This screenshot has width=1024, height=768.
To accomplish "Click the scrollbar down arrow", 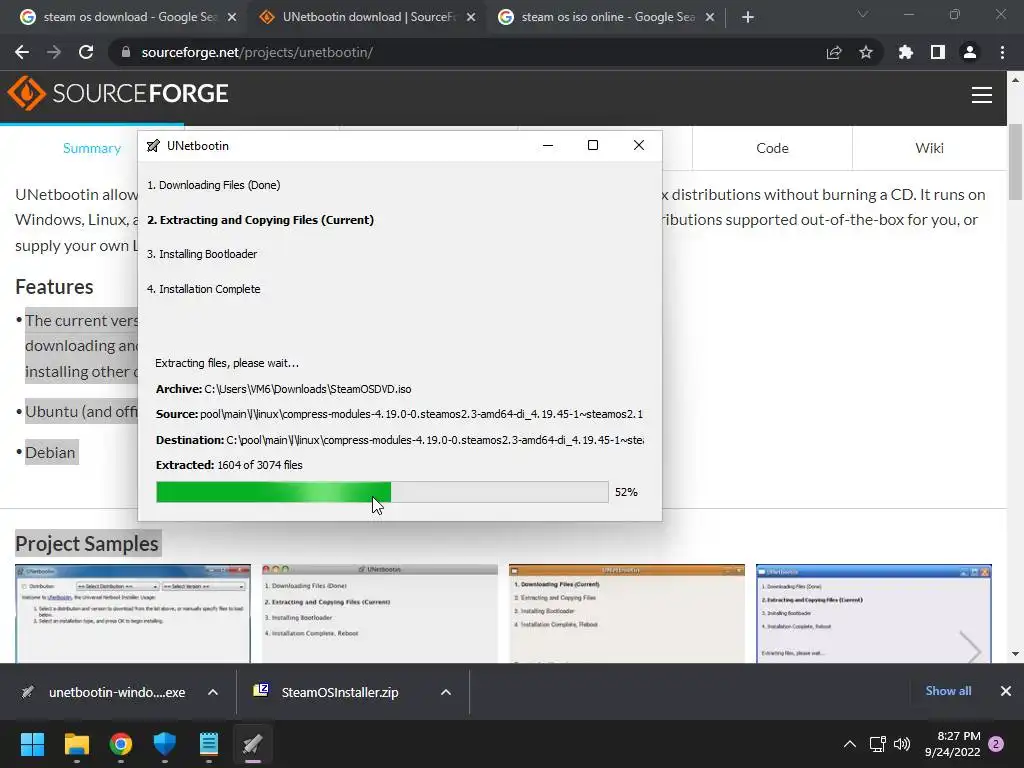I will (x=1015, y=654).
